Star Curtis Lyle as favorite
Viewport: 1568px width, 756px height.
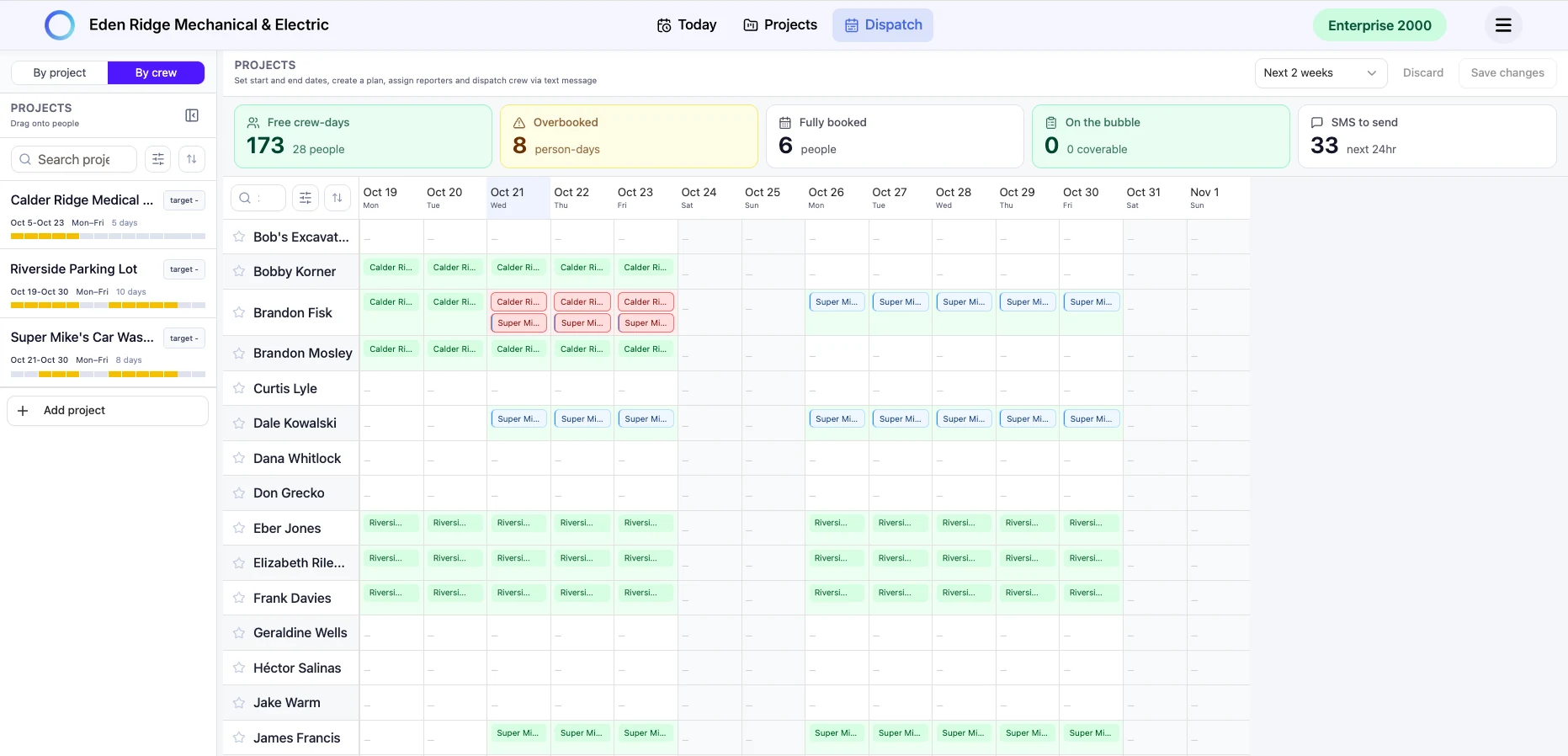tap(239, 389)
